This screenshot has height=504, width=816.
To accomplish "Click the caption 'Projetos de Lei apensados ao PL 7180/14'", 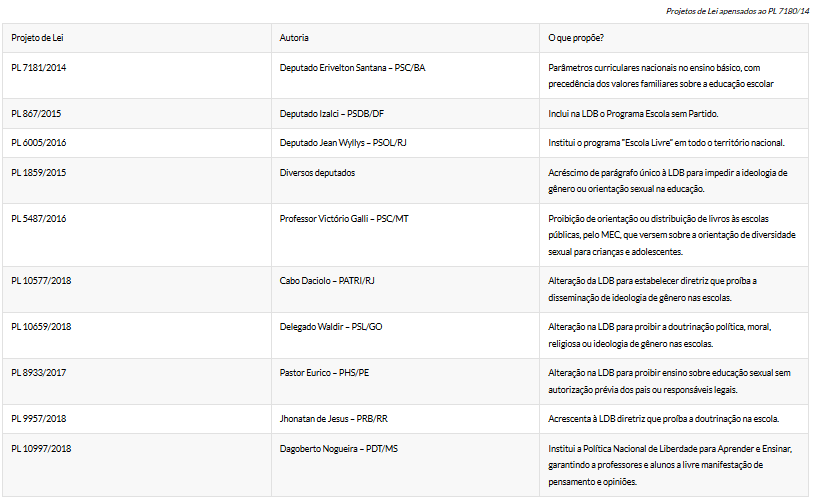I will pyautogui.click(x=737, y=11).
